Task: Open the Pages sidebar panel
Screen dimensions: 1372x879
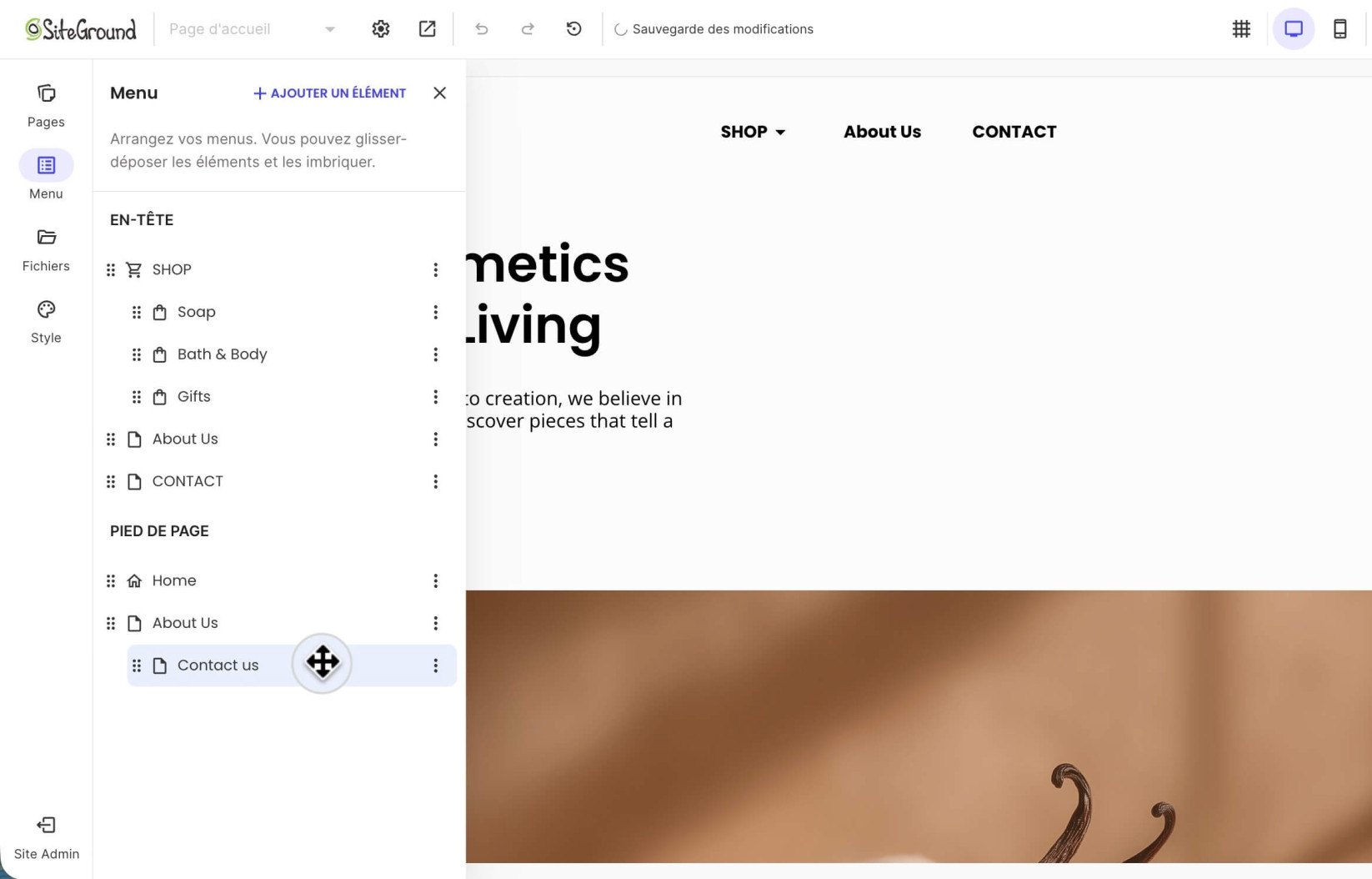Action: [46, 105]
